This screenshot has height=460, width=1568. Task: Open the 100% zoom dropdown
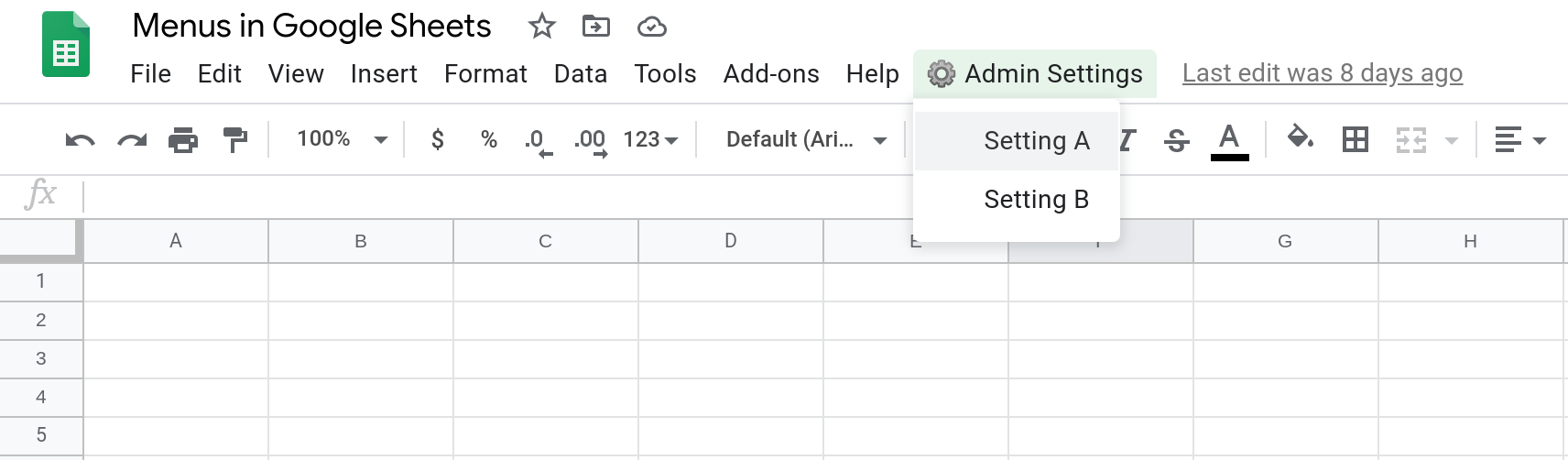click(x=342, y=139)
